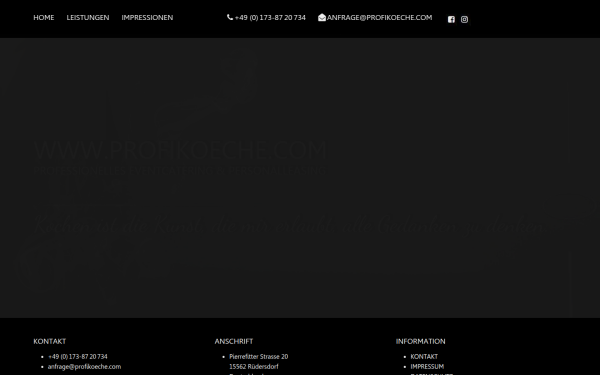Click footer phone number under KONTAKT

[78, 357]
